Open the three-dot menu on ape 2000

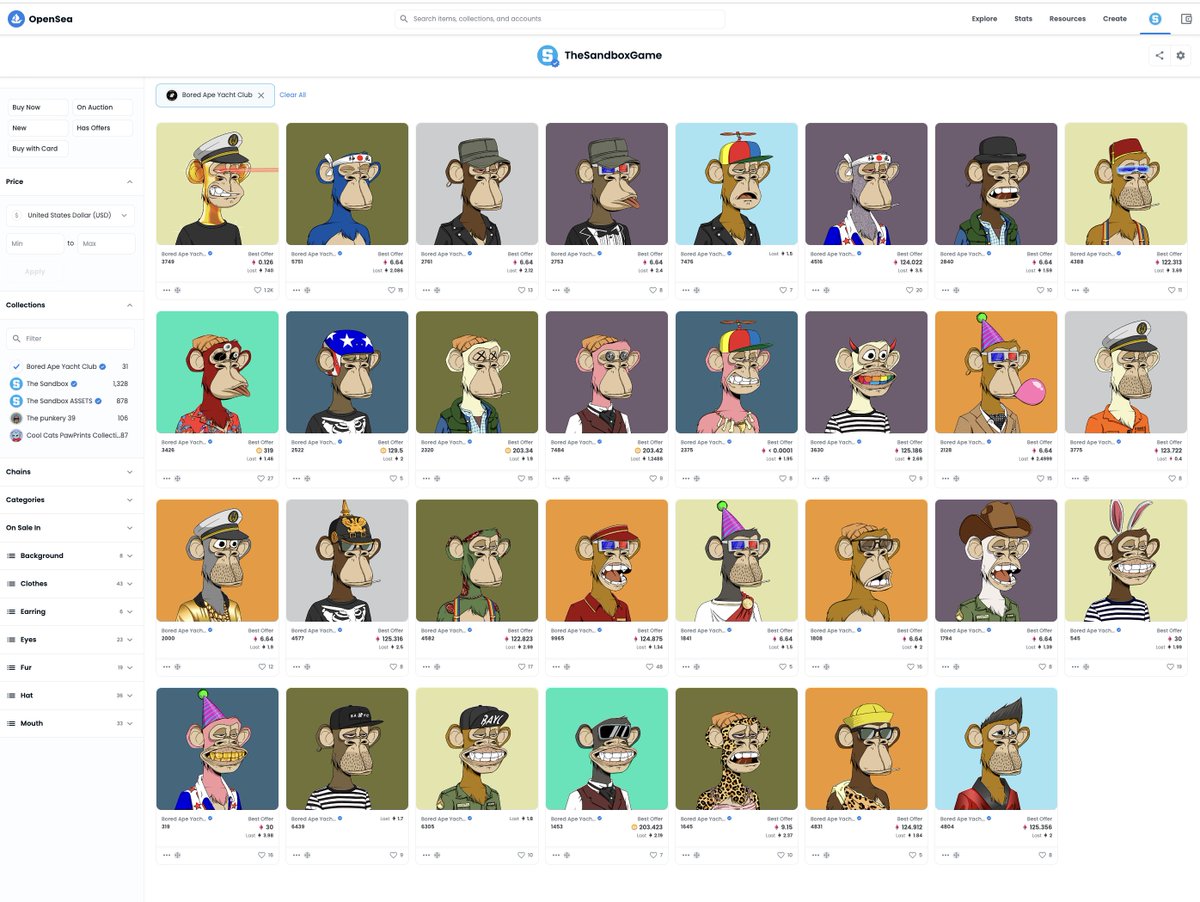tap(166, 666)
